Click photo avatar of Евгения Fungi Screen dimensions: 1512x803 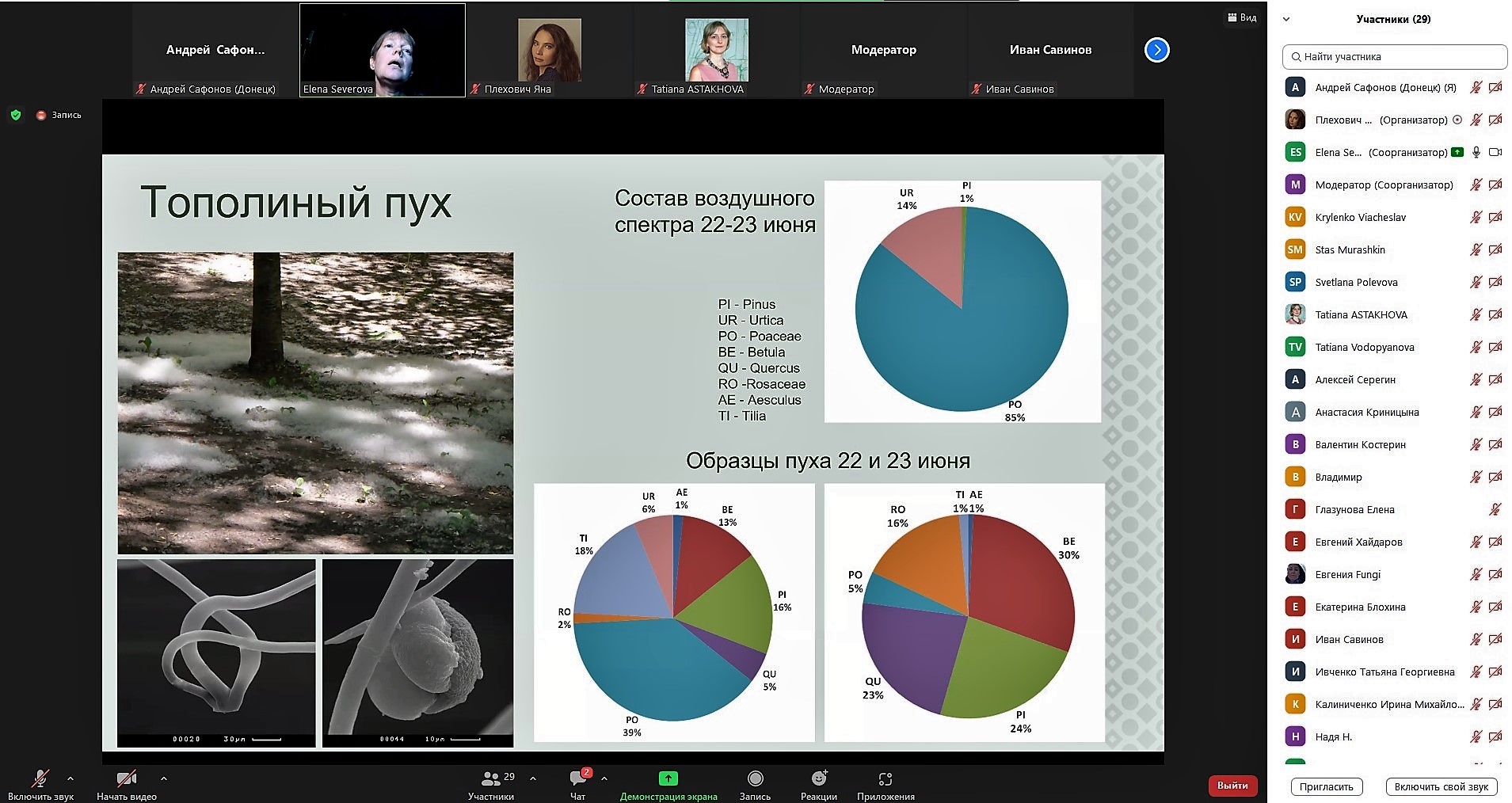tap(1295, 575)
